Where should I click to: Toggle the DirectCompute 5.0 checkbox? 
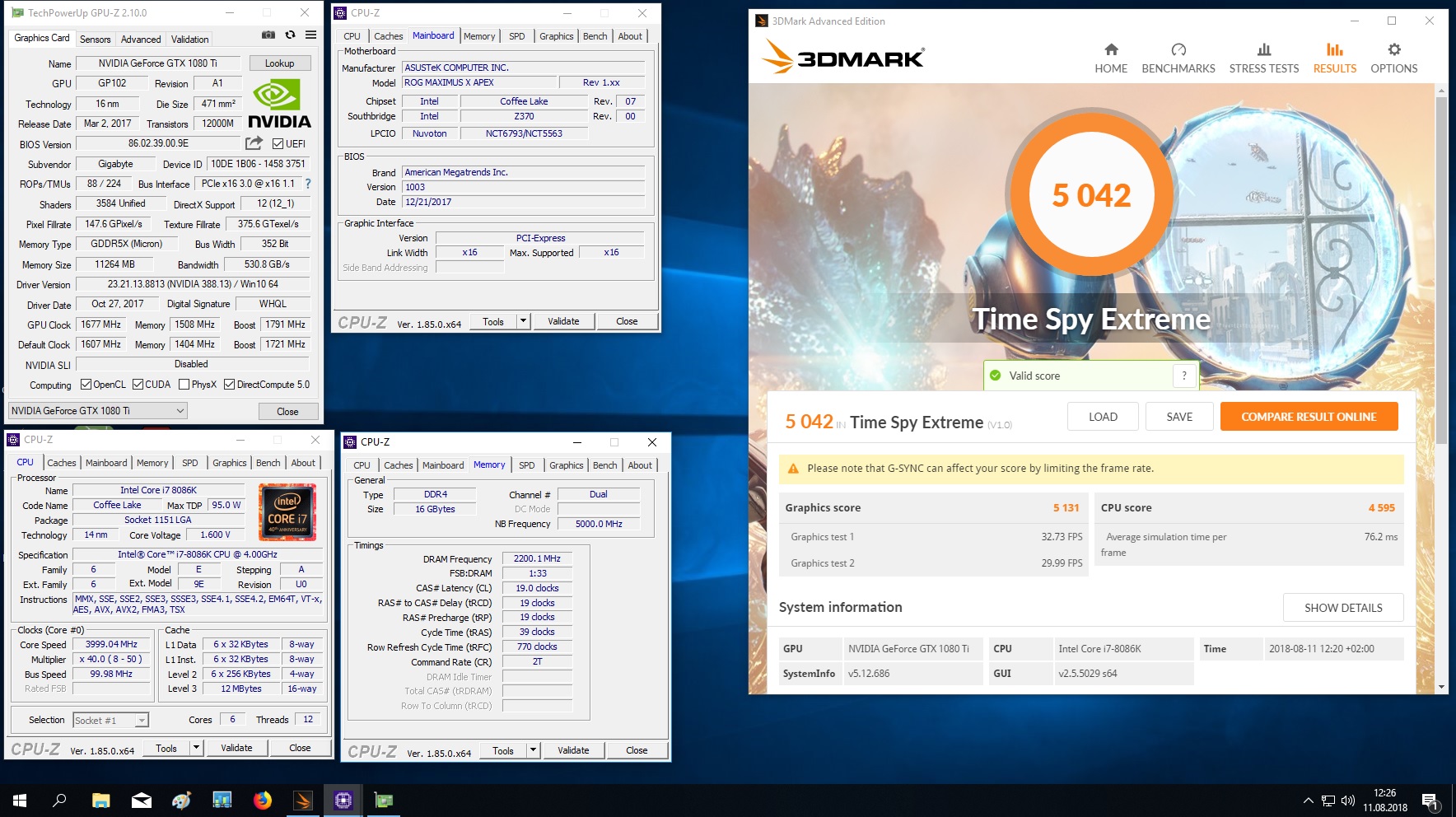point(230,385)
